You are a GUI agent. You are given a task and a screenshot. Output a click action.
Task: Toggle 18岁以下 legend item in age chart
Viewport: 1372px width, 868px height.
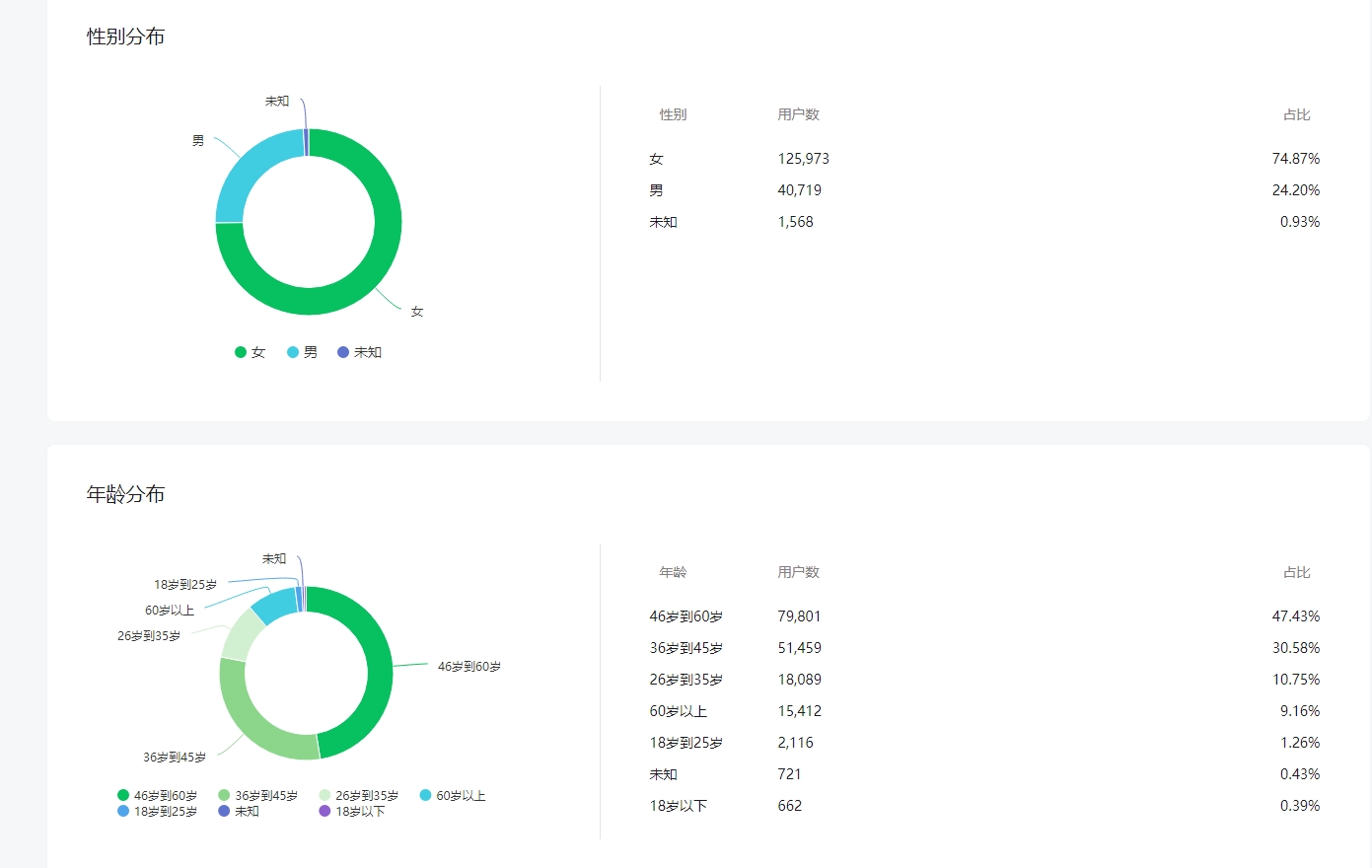click(352, 811)
